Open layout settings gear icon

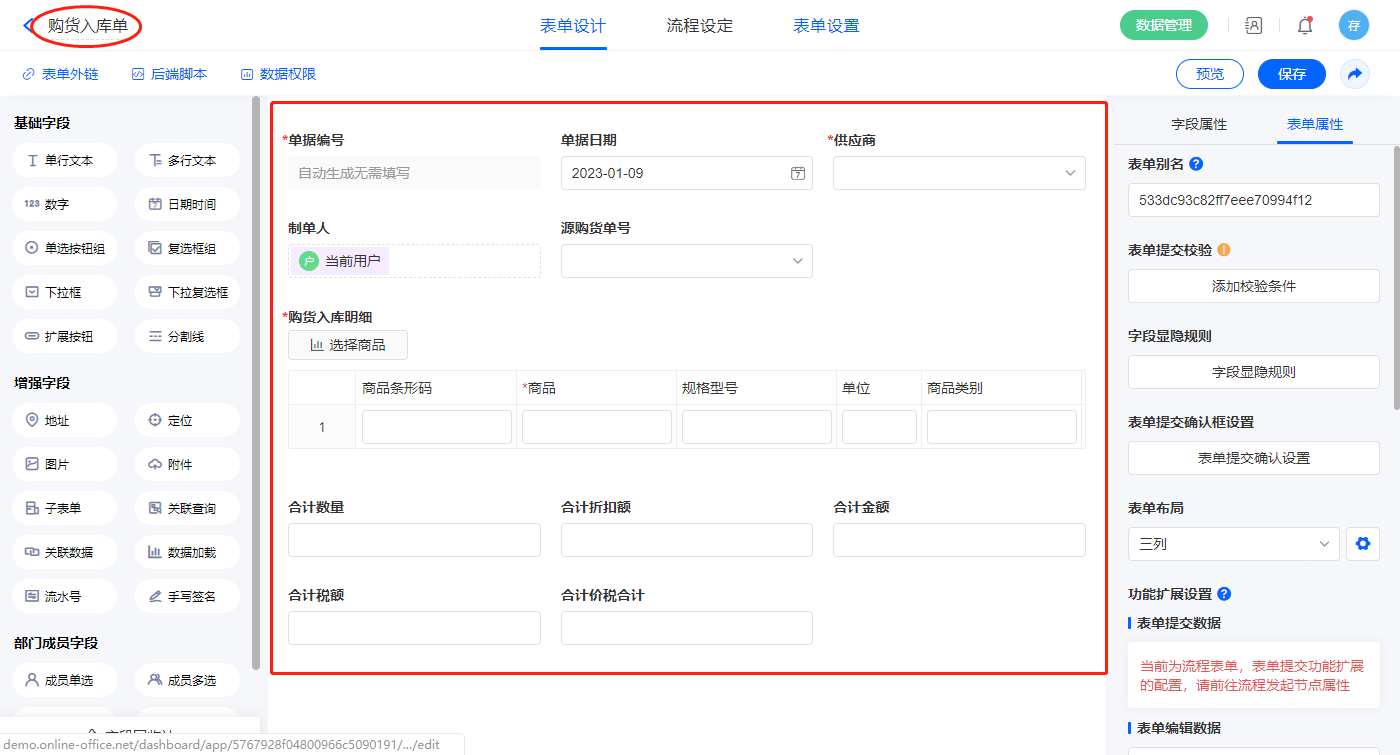(1361, 544)
